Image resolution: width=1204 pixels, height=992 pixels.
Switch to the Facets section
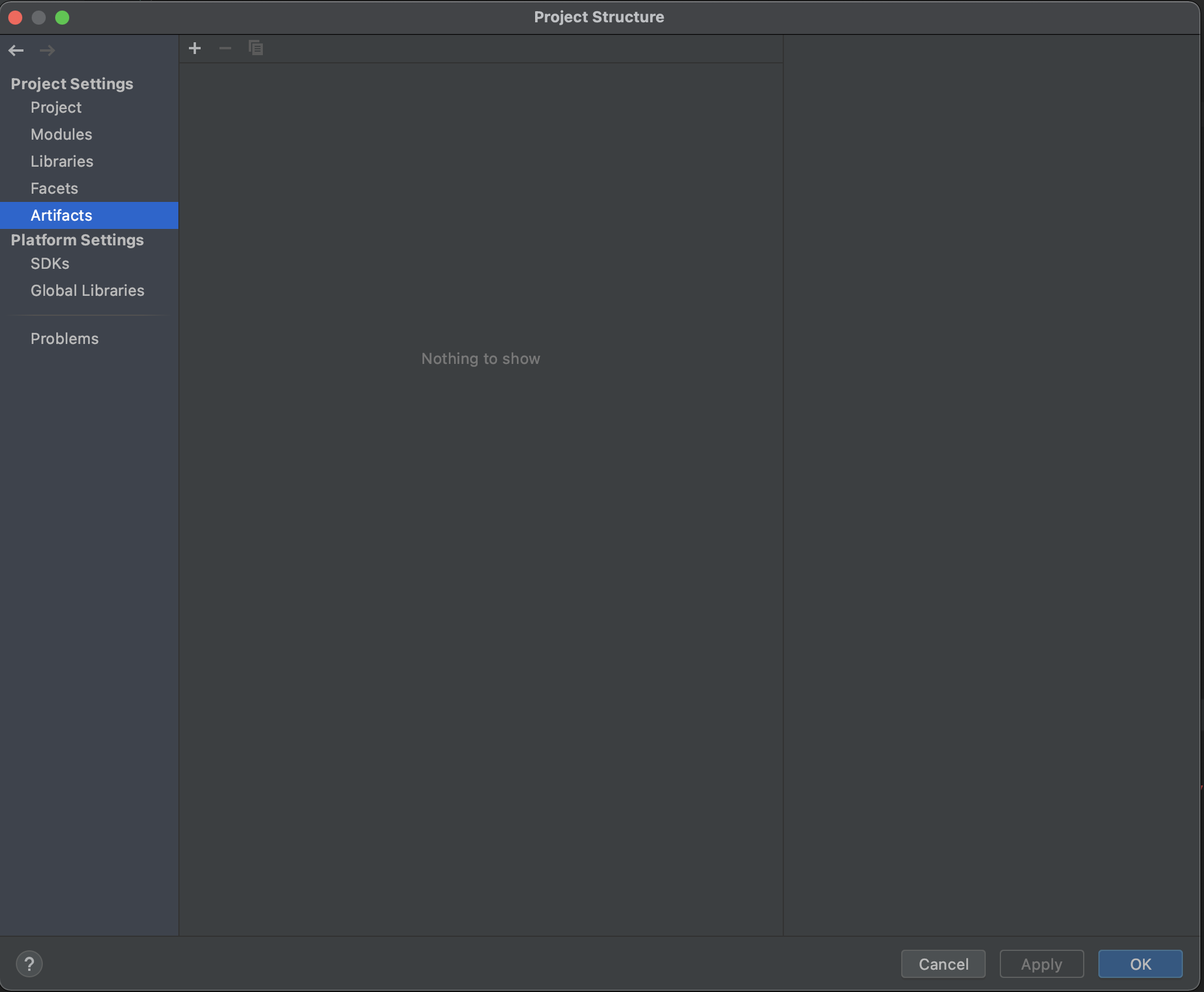[x=54, y=188]
